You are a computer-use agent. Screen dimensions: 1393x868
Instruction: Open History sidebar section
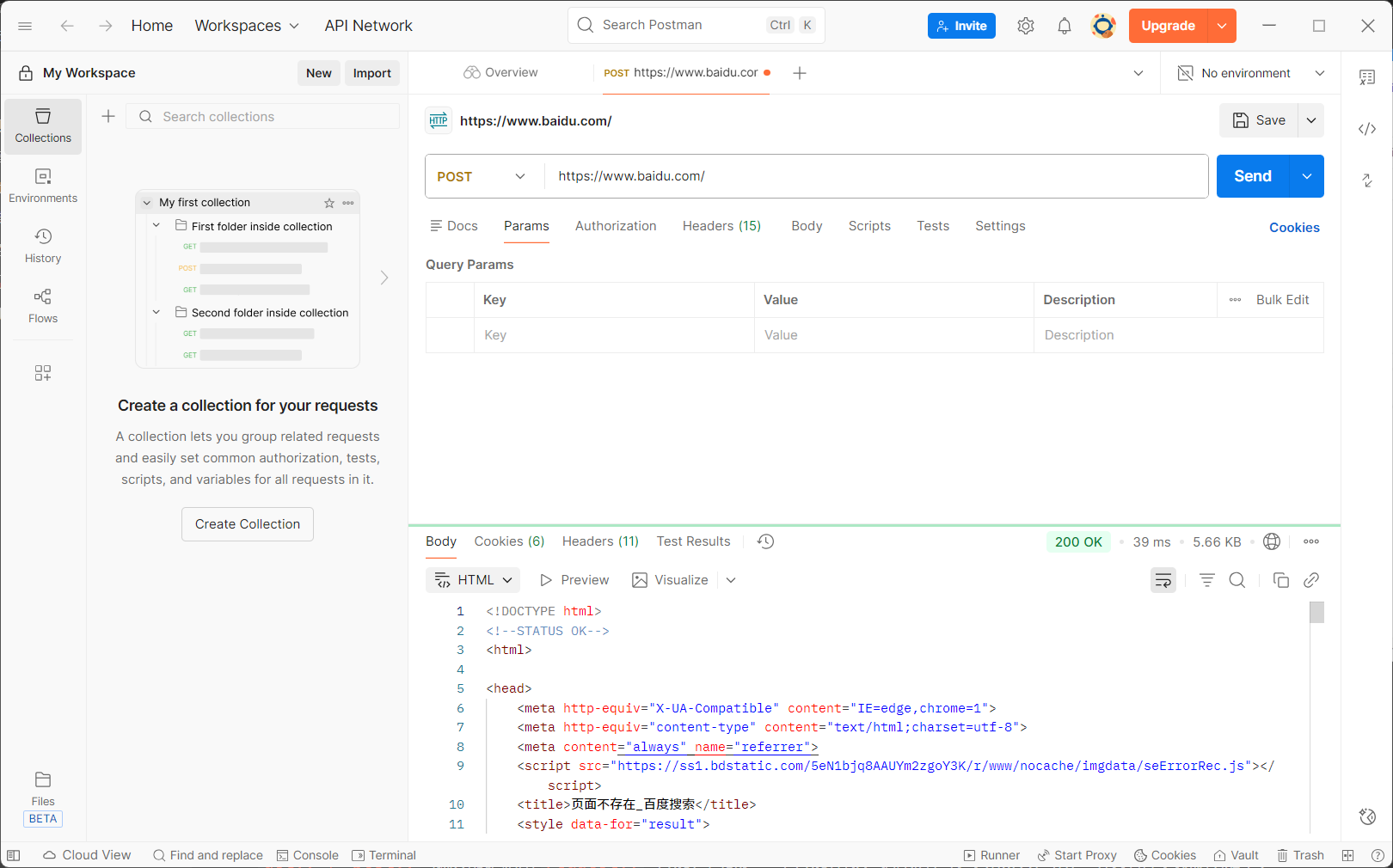pyautogui.click(x=43, y=247)
